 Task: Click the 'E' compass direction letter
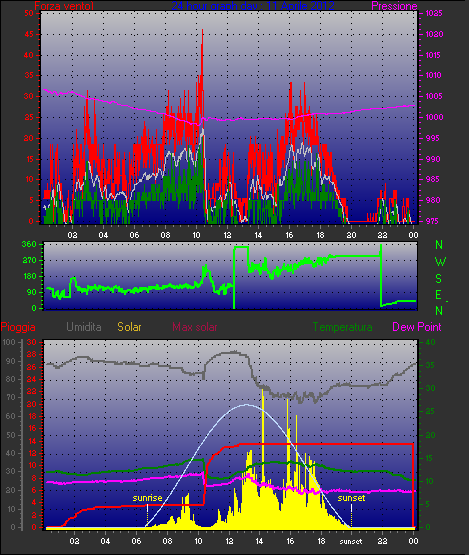point(438,294)
